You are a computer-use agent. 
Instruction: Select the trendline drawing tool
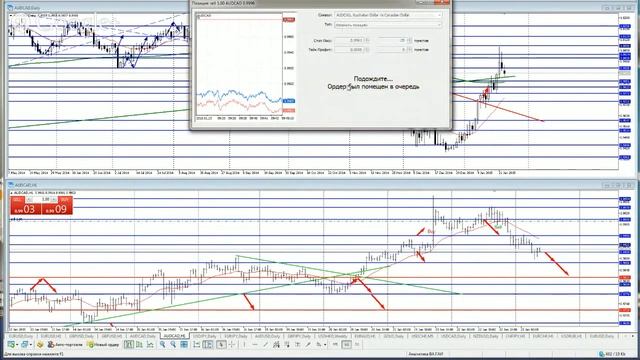265,344
